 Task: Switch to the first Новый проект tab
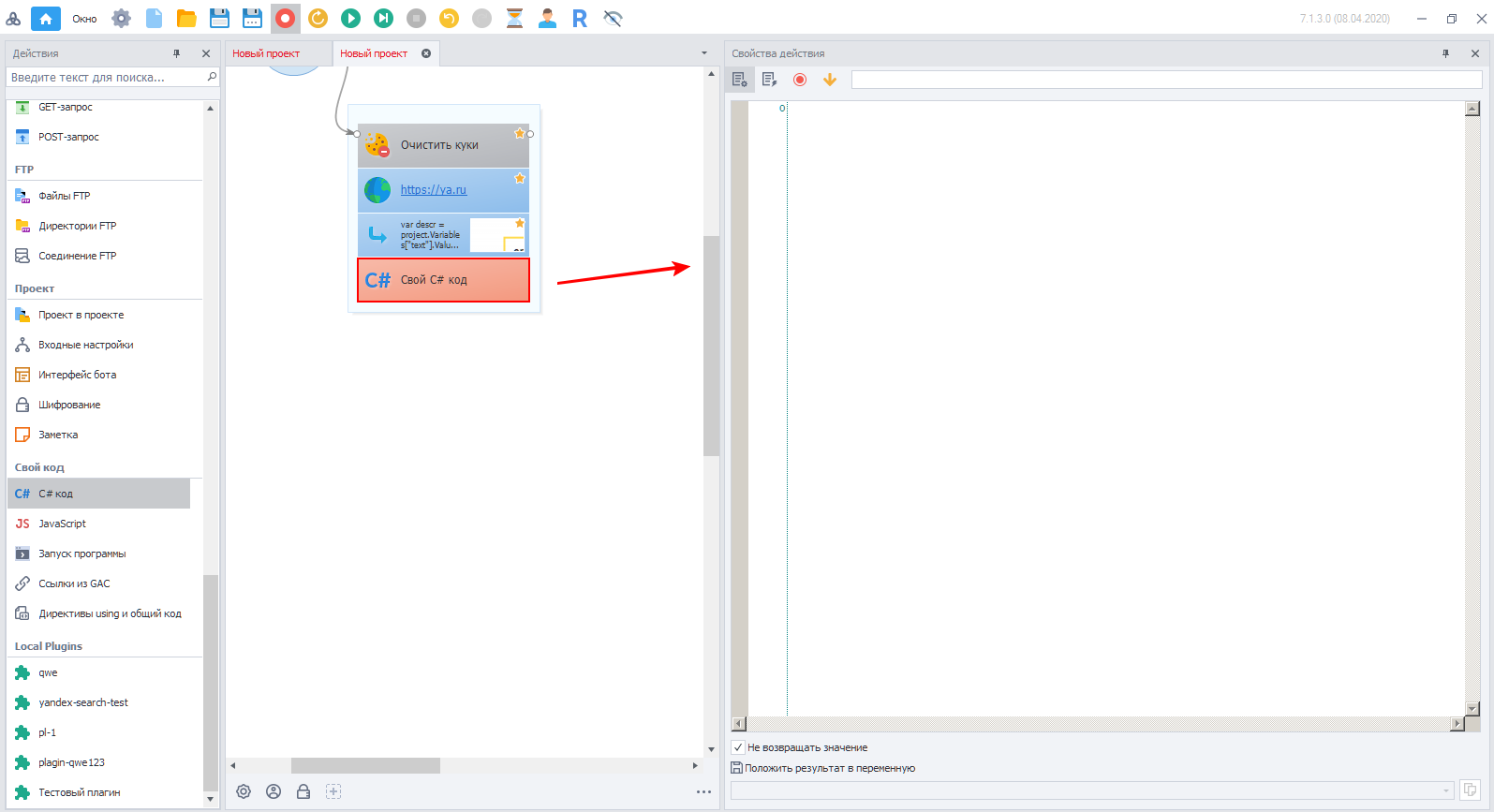coord(278,53)
